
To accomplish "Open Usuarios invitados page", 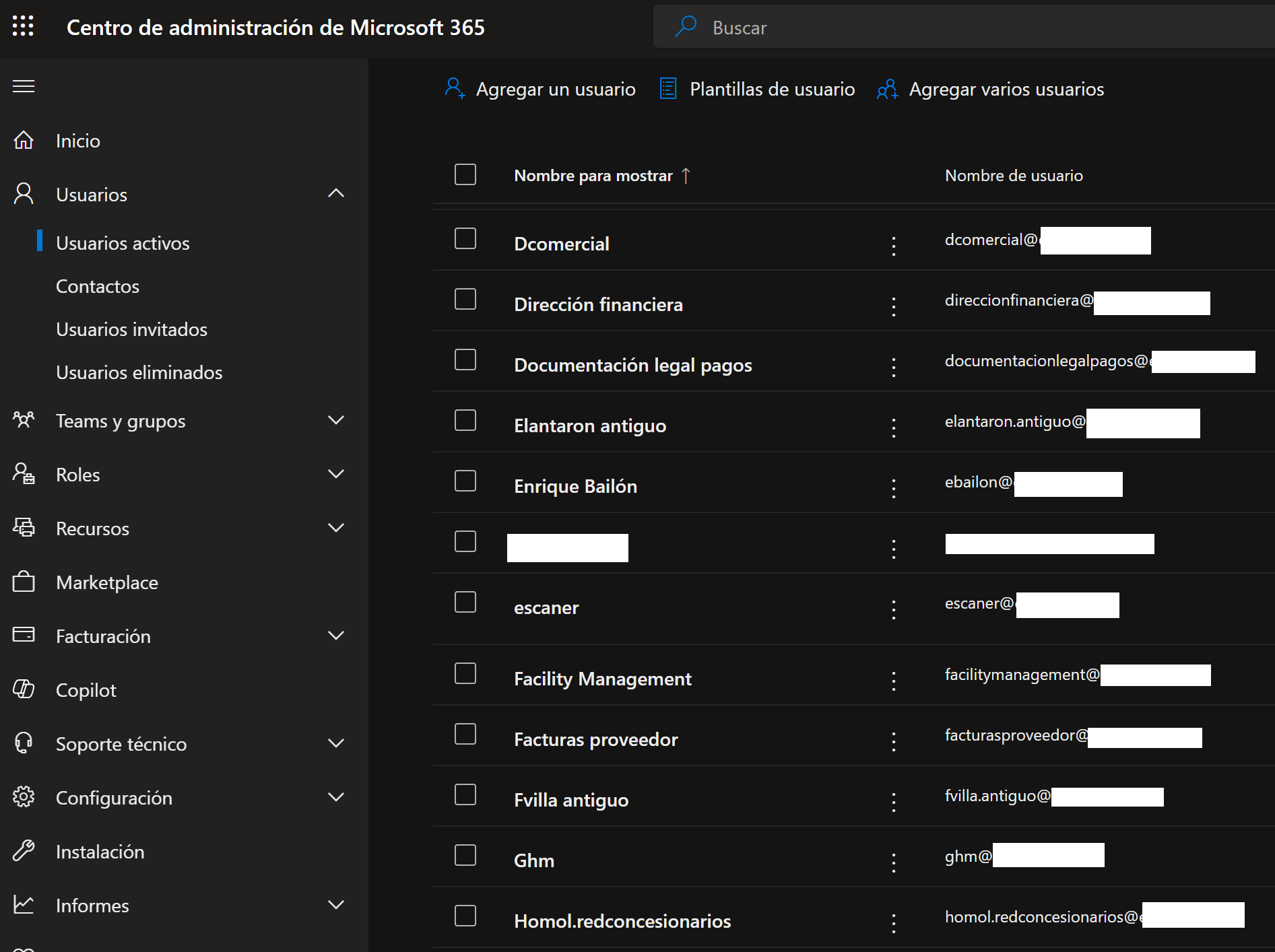I will 131,329.
